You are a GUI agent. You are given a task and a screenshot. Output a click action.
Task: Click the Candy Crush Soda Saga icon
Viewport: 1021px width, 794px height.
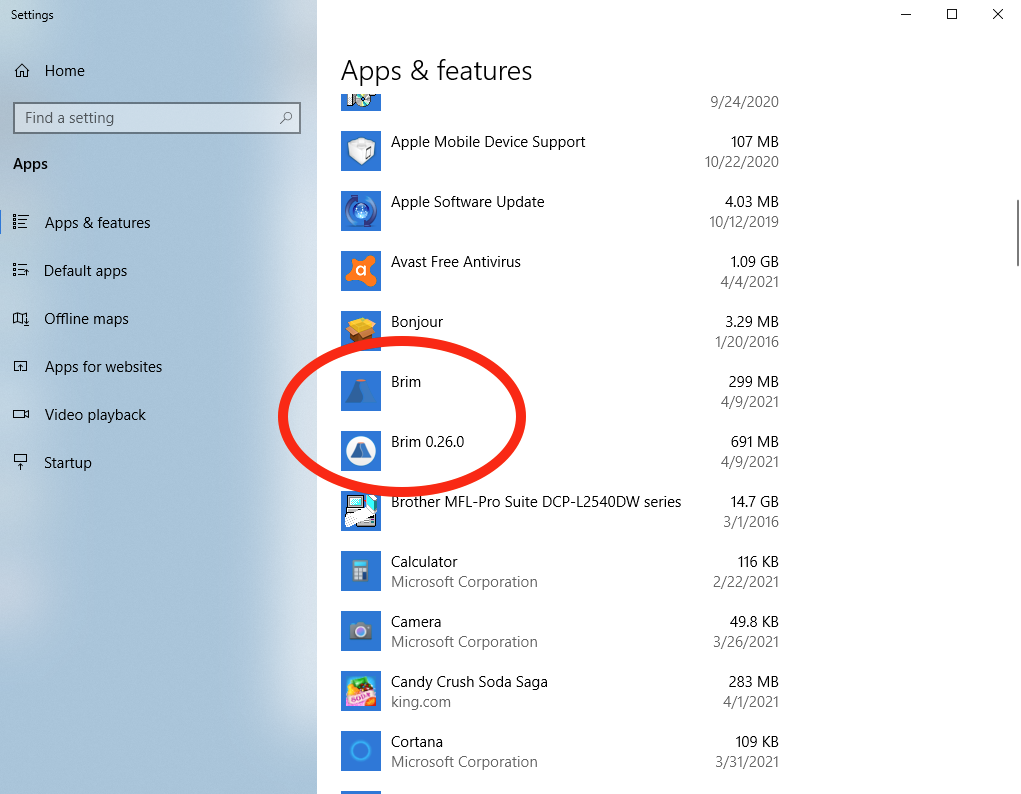361,691
